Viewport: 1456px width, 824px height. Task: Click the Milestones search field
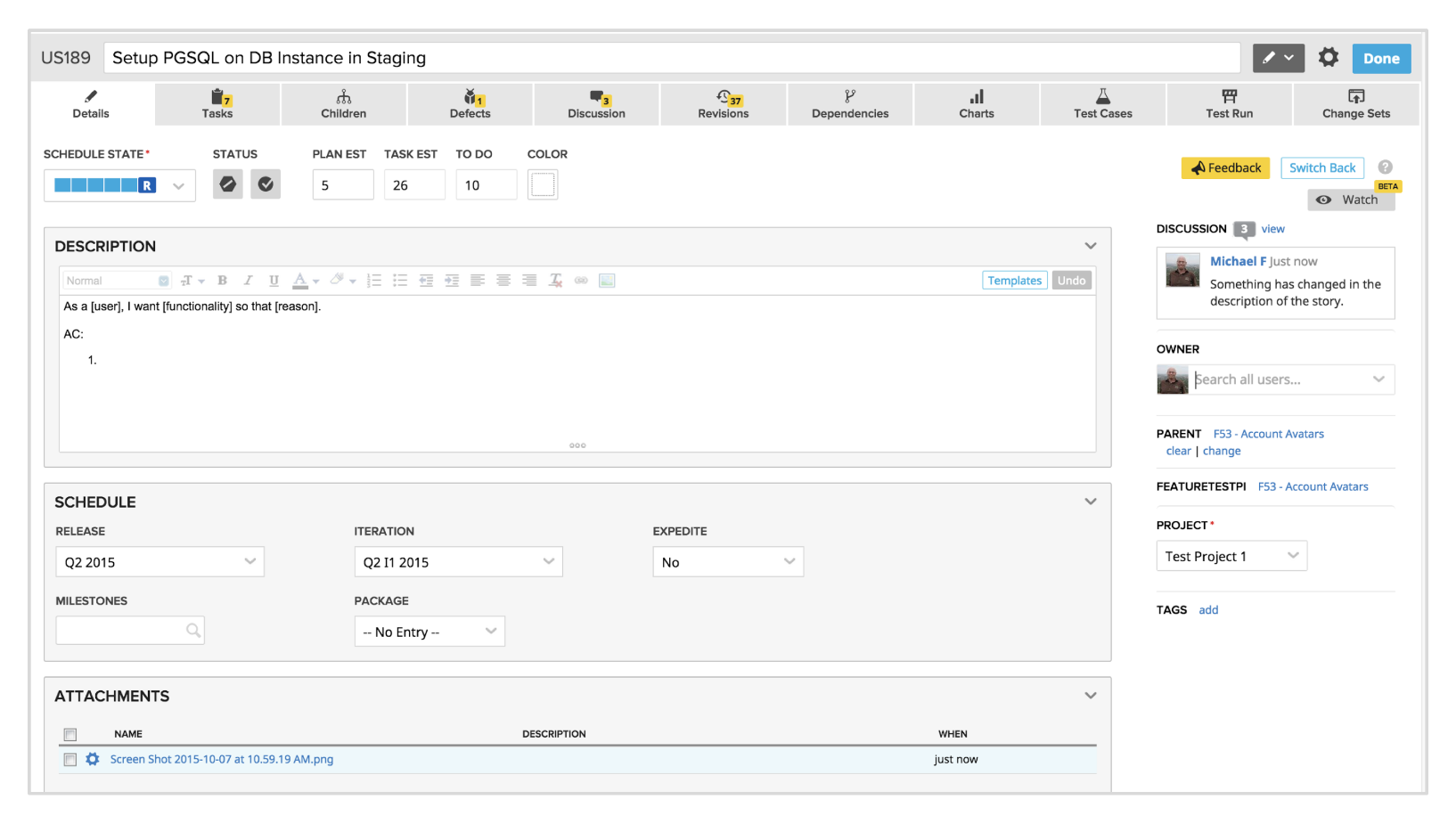[120, 631]
